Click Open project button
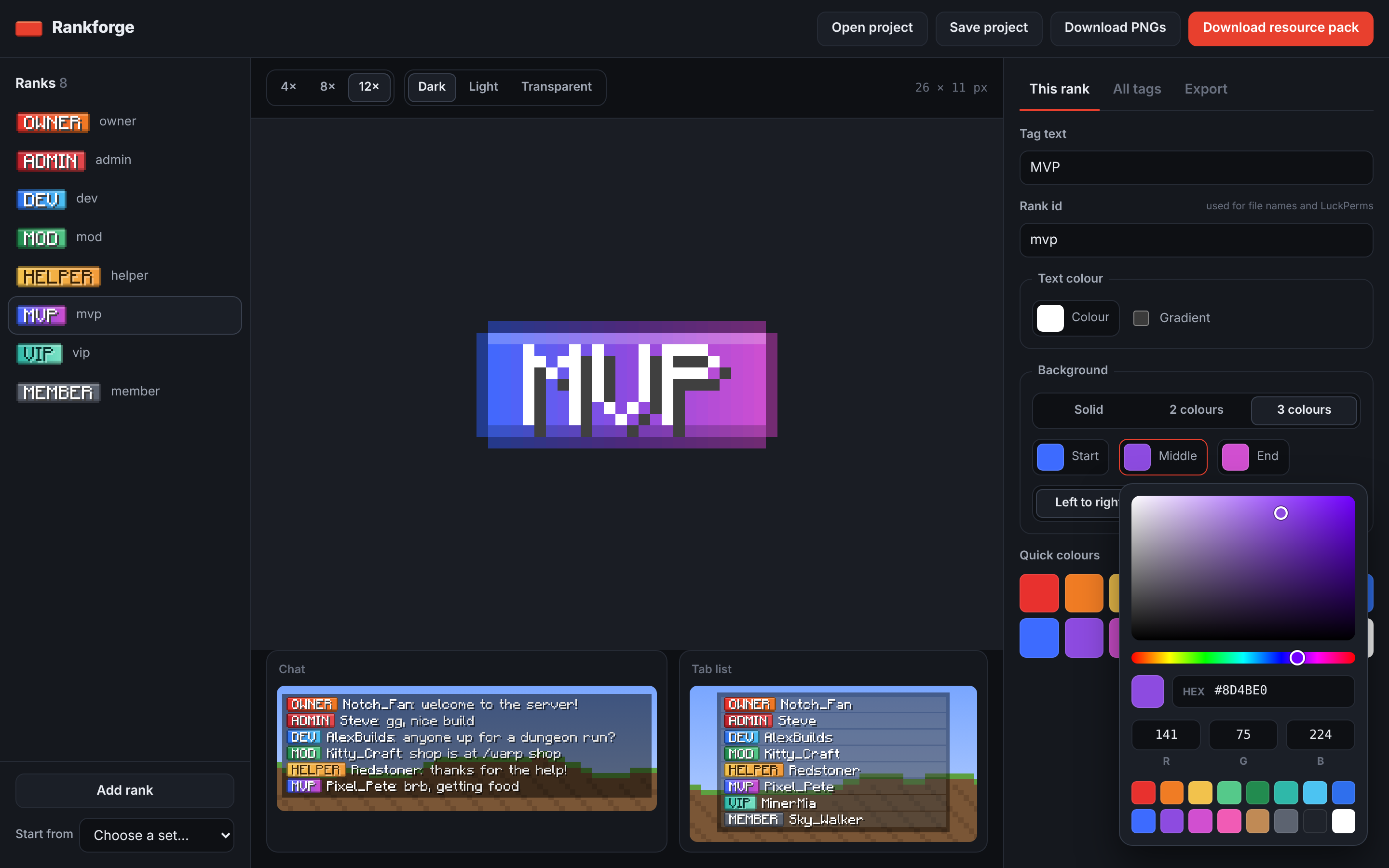1389x868 pixels. (x=872, y=28)
